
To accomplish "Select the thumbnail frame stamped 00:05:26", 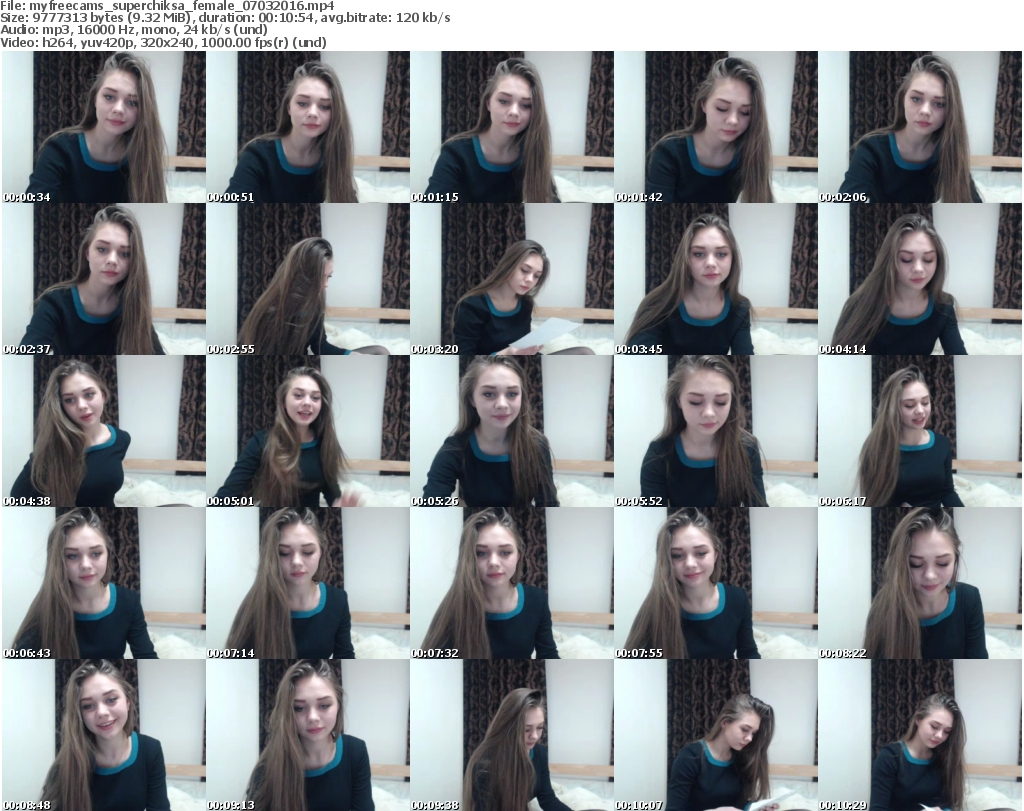I will pos(512,432).
